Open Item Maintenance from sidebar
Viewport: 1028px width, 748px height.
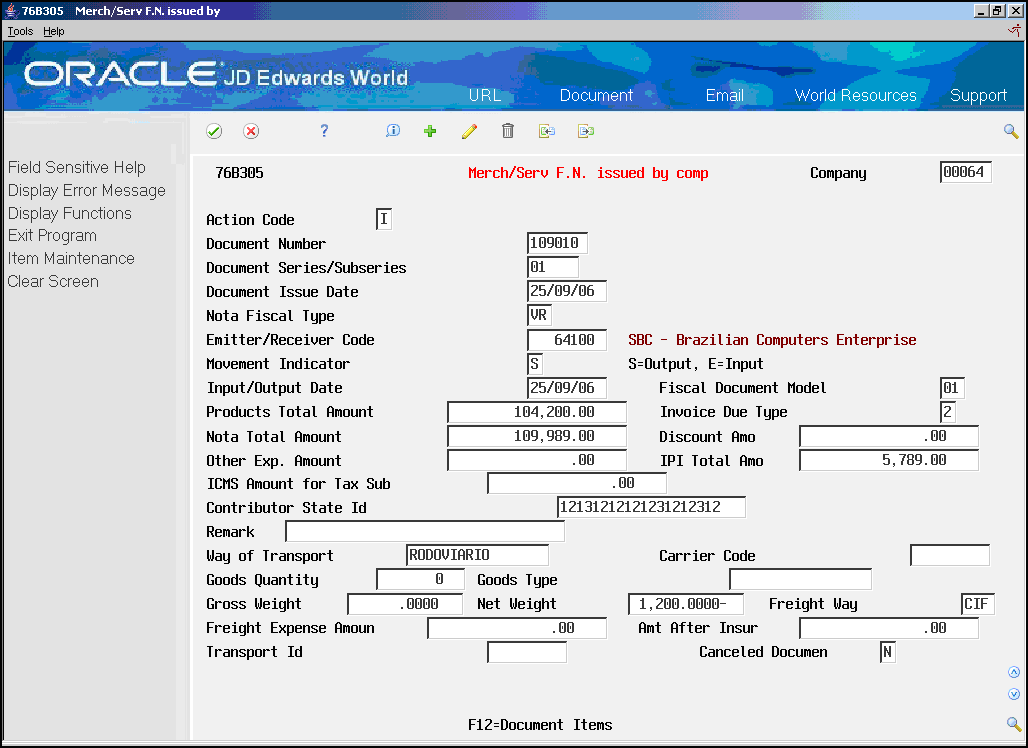click(x=71, y=259)
